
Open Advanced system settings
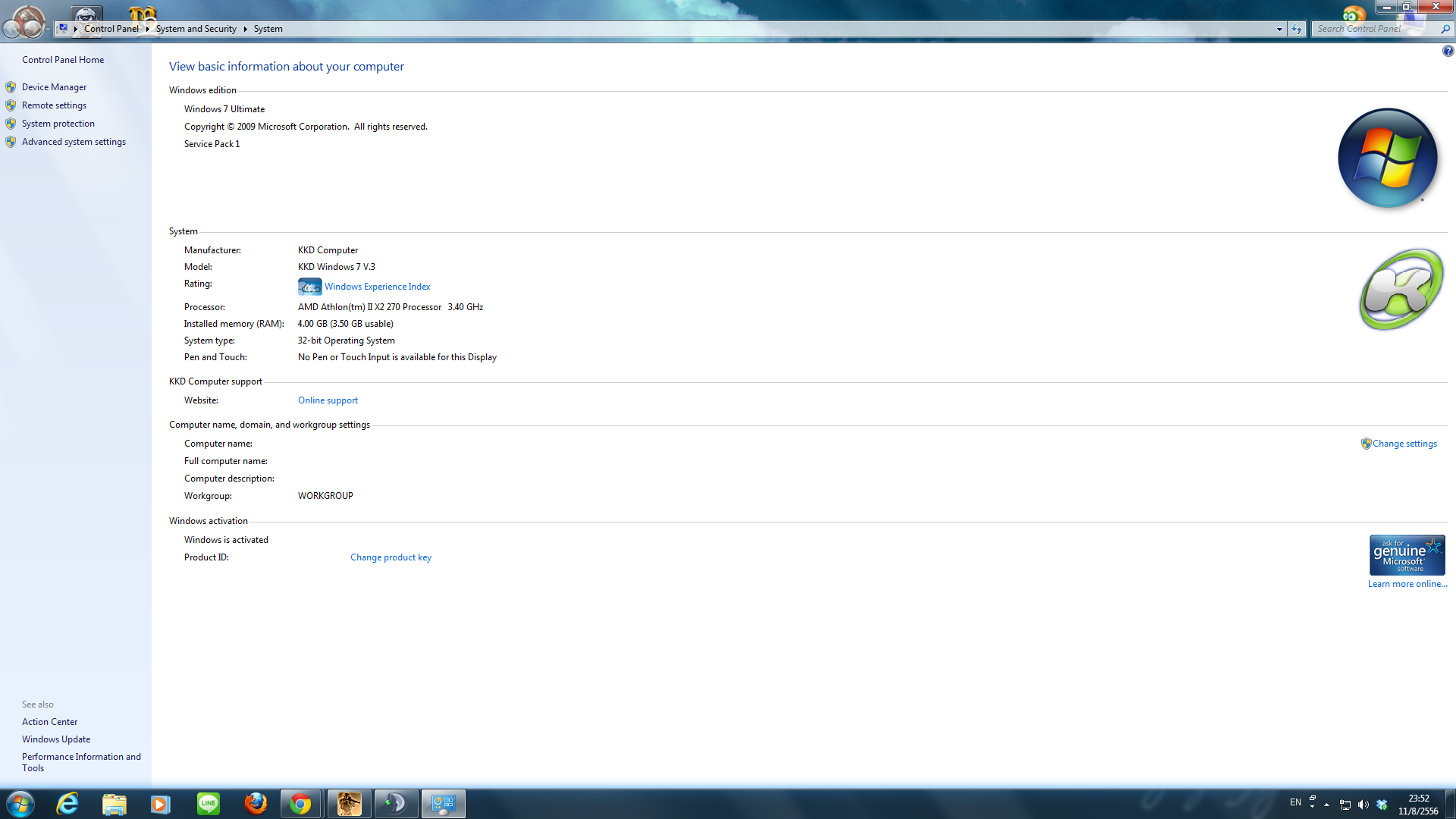click(x=74, y=142)
